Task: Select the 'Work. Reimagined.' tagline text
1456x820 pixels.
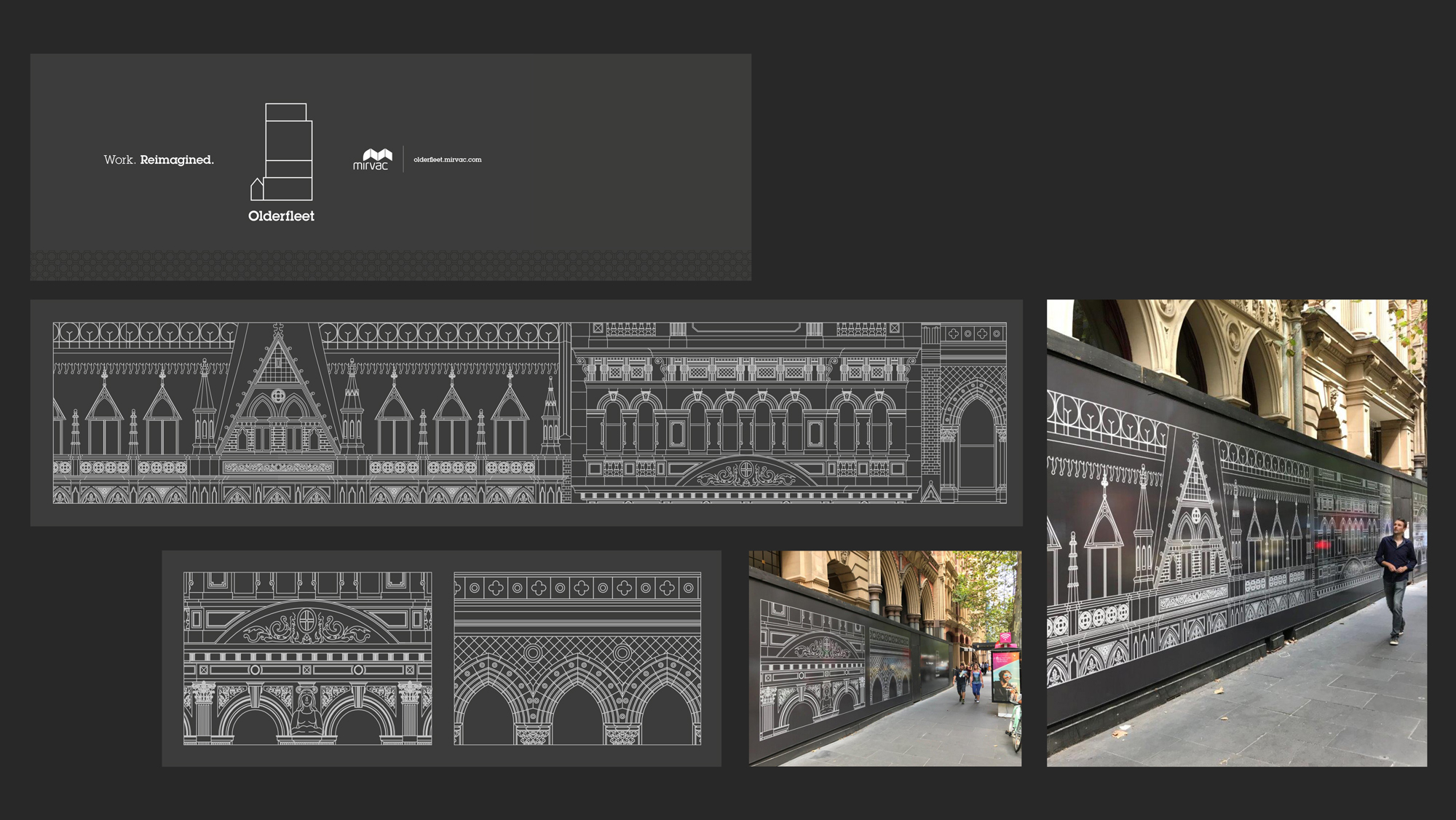Action: click(x=159, y=159)
